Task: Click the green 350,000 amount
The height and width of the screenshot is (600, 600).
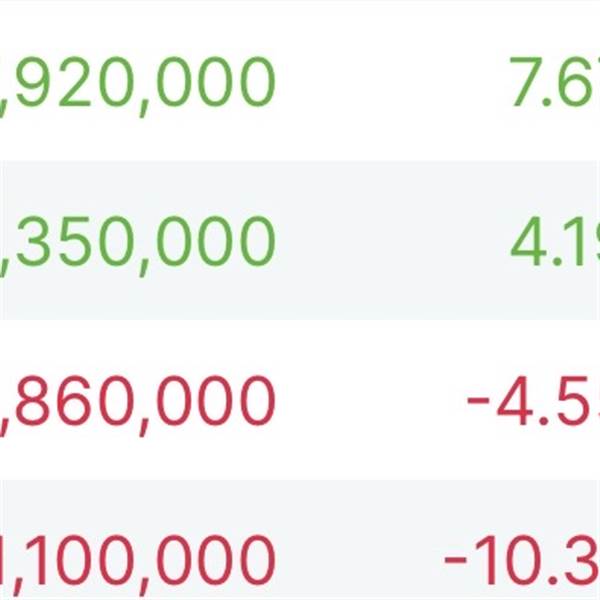Action: (x=137, y=244)
